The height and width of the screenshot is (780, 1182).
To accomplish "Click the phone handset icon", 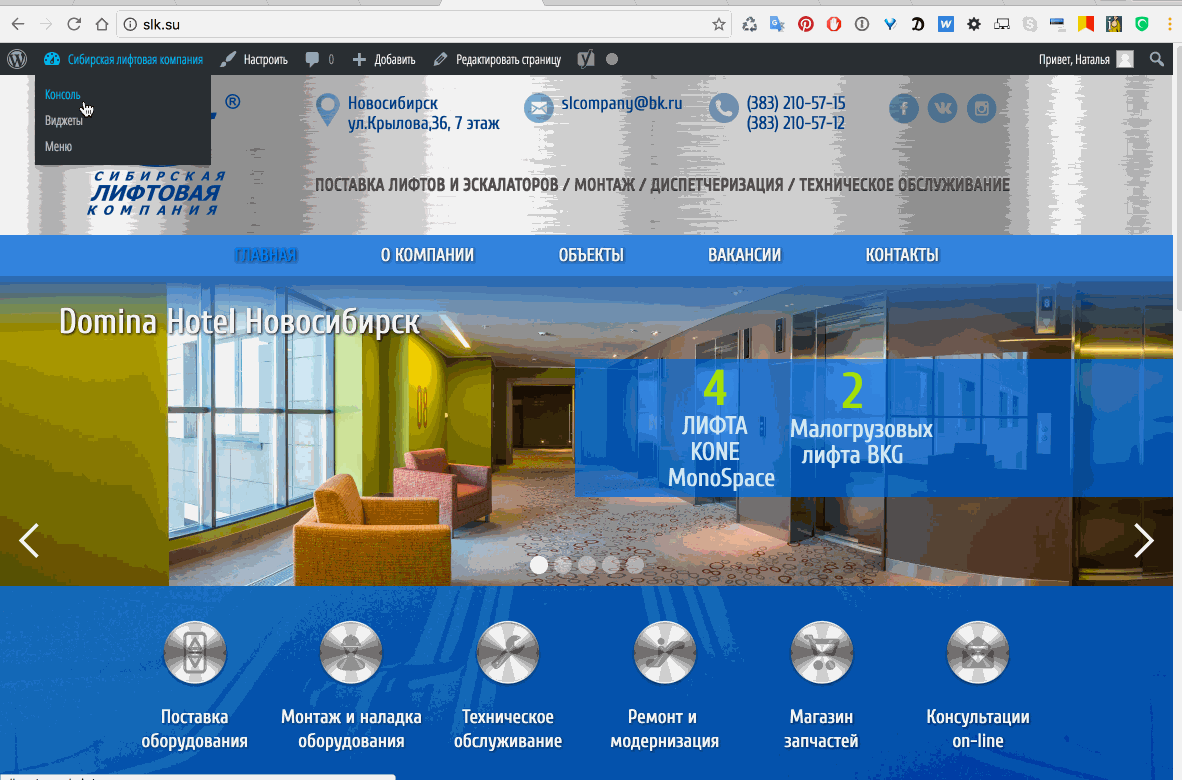I will tap(724, 109).
